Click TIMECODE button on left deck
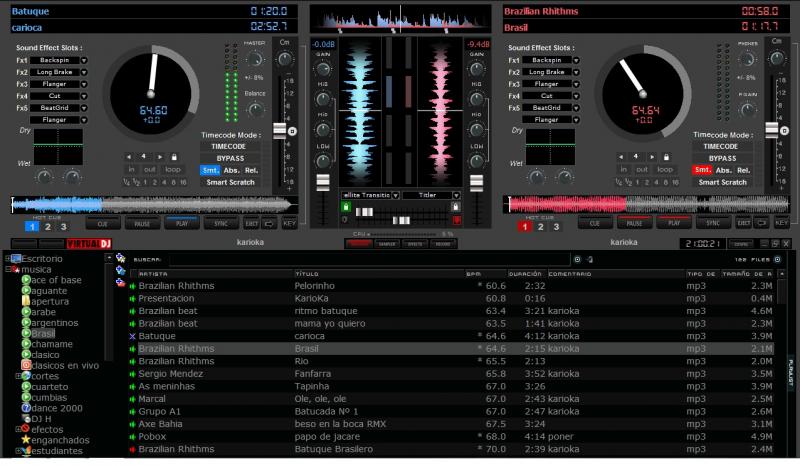Screen dimensions: 800x466 point(229,146)
